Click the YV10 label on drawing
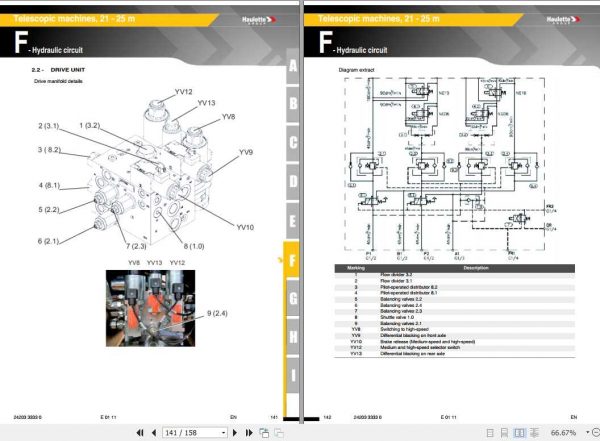Screen dimensions: 600x441 [245, 227]
